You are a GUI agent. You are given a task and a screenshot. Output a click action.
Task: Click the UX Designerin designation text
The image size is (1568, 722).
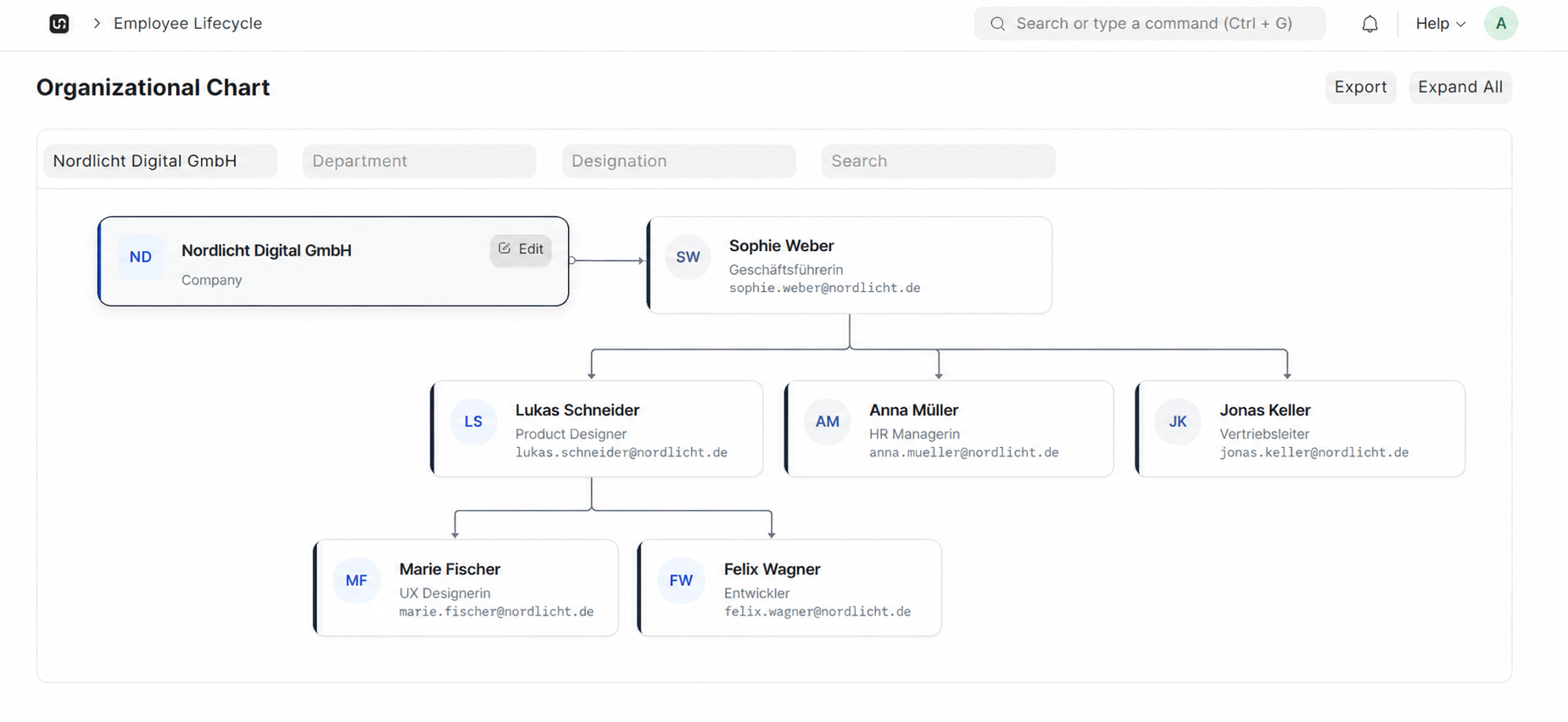pyautogui.click(x=444, y=593)
